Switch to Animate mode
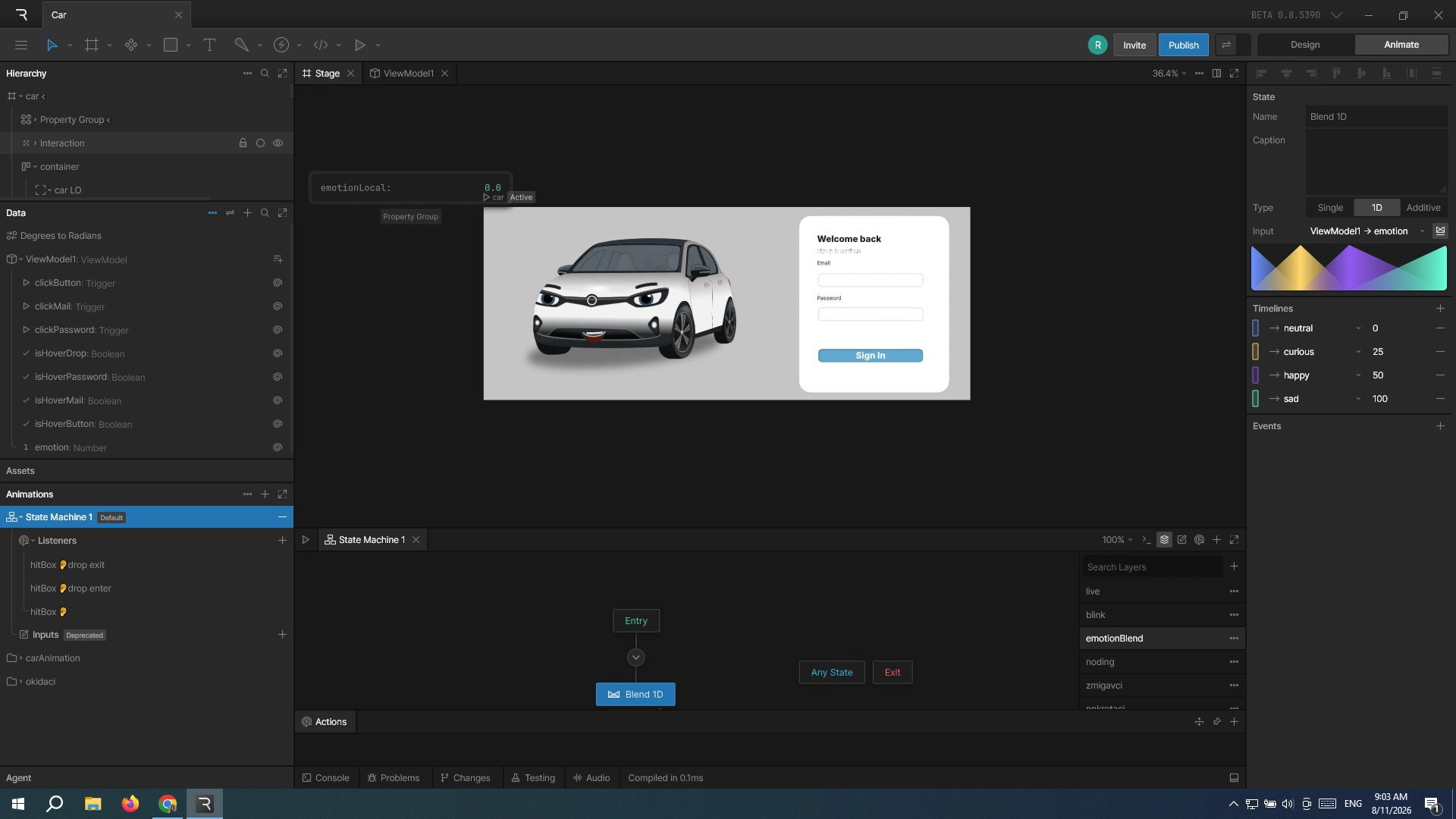1456x819 pixels. pyautogui.click(x=1401, y=45)
